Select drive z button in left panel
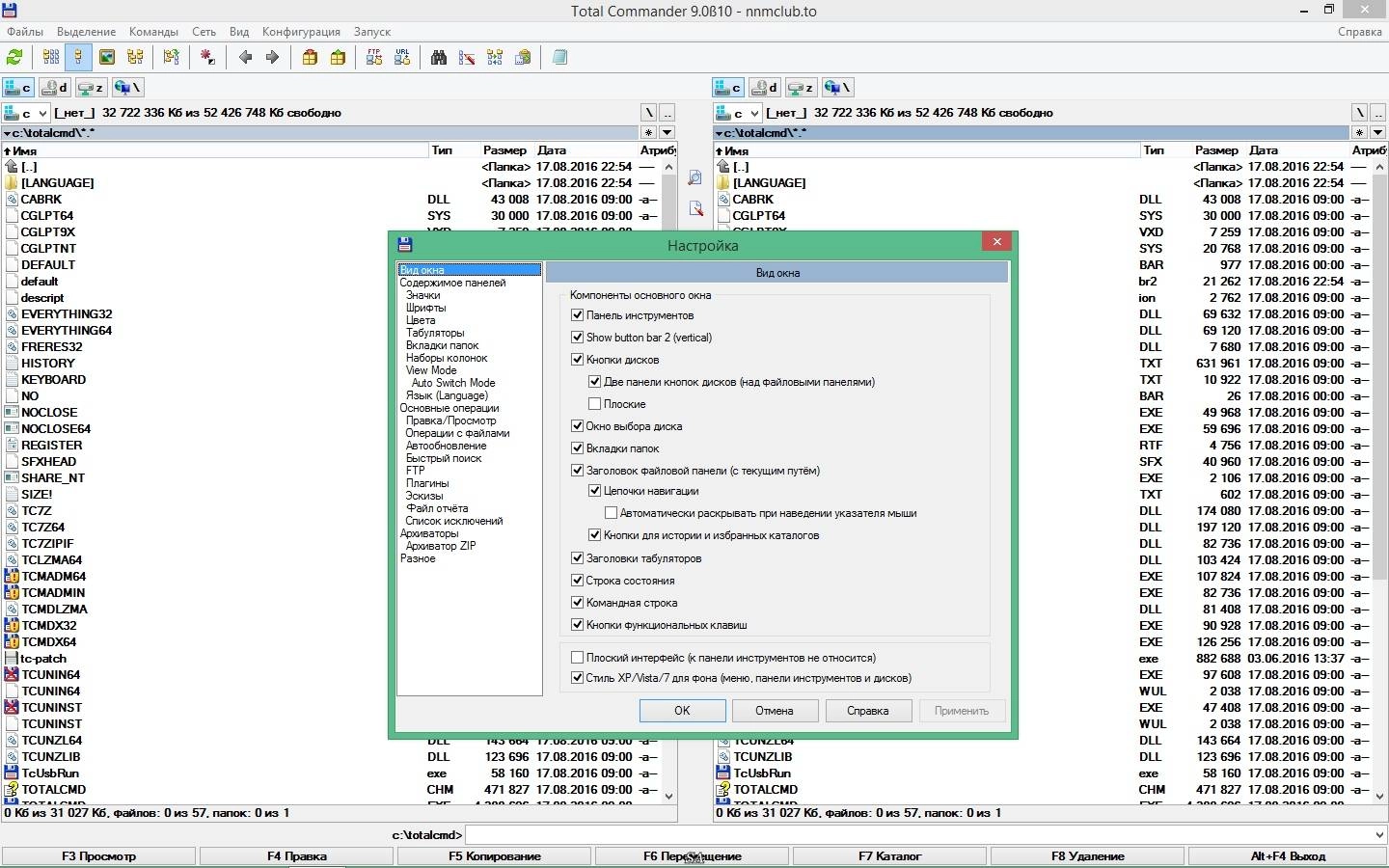Viewport: 1389px width, 868px height. click(x=92, y=88)
